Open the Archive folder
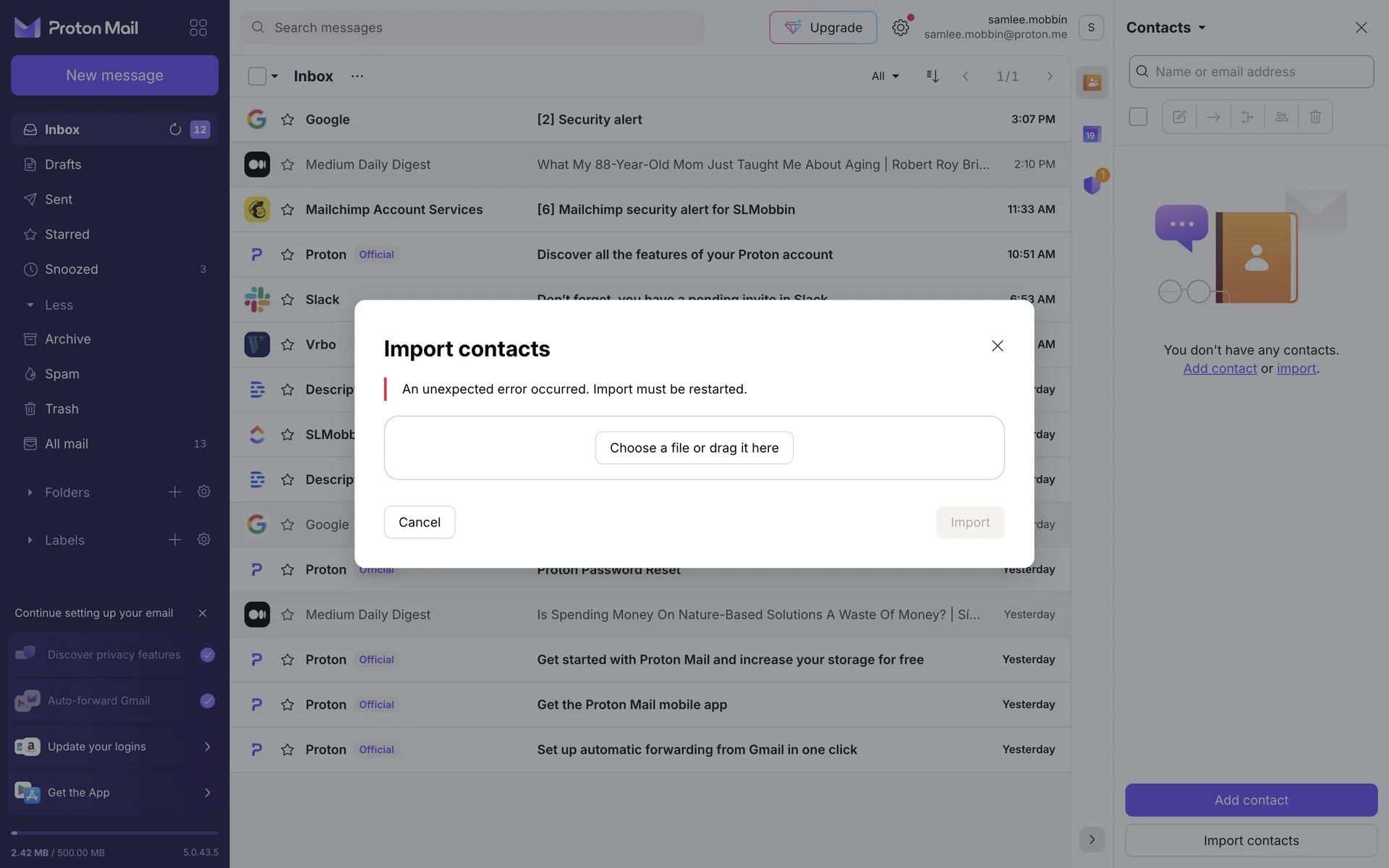The height and width of the screenshot is (868, 1389). (67, 339)
